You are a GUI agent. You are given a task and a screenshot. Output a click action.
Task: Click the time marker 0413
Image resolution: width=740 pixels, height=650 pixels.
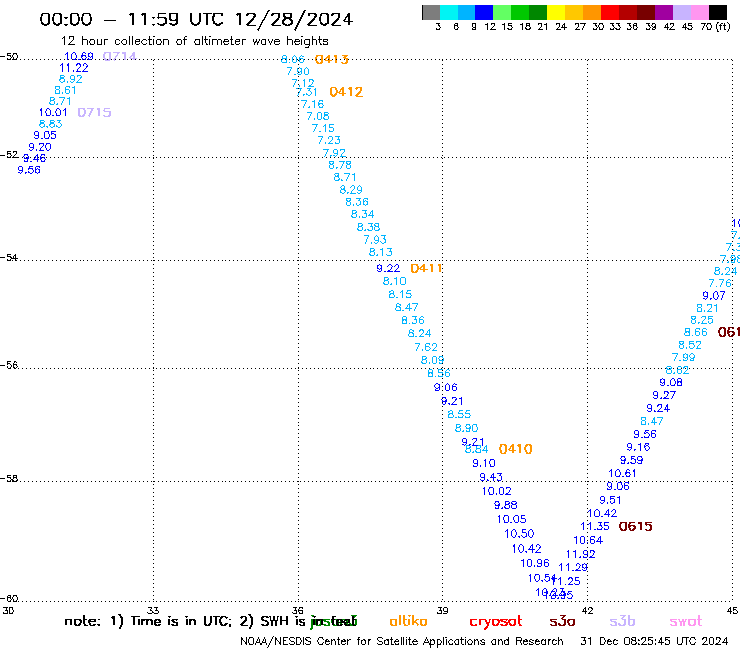pyautogui.click(x=331, y=59)
